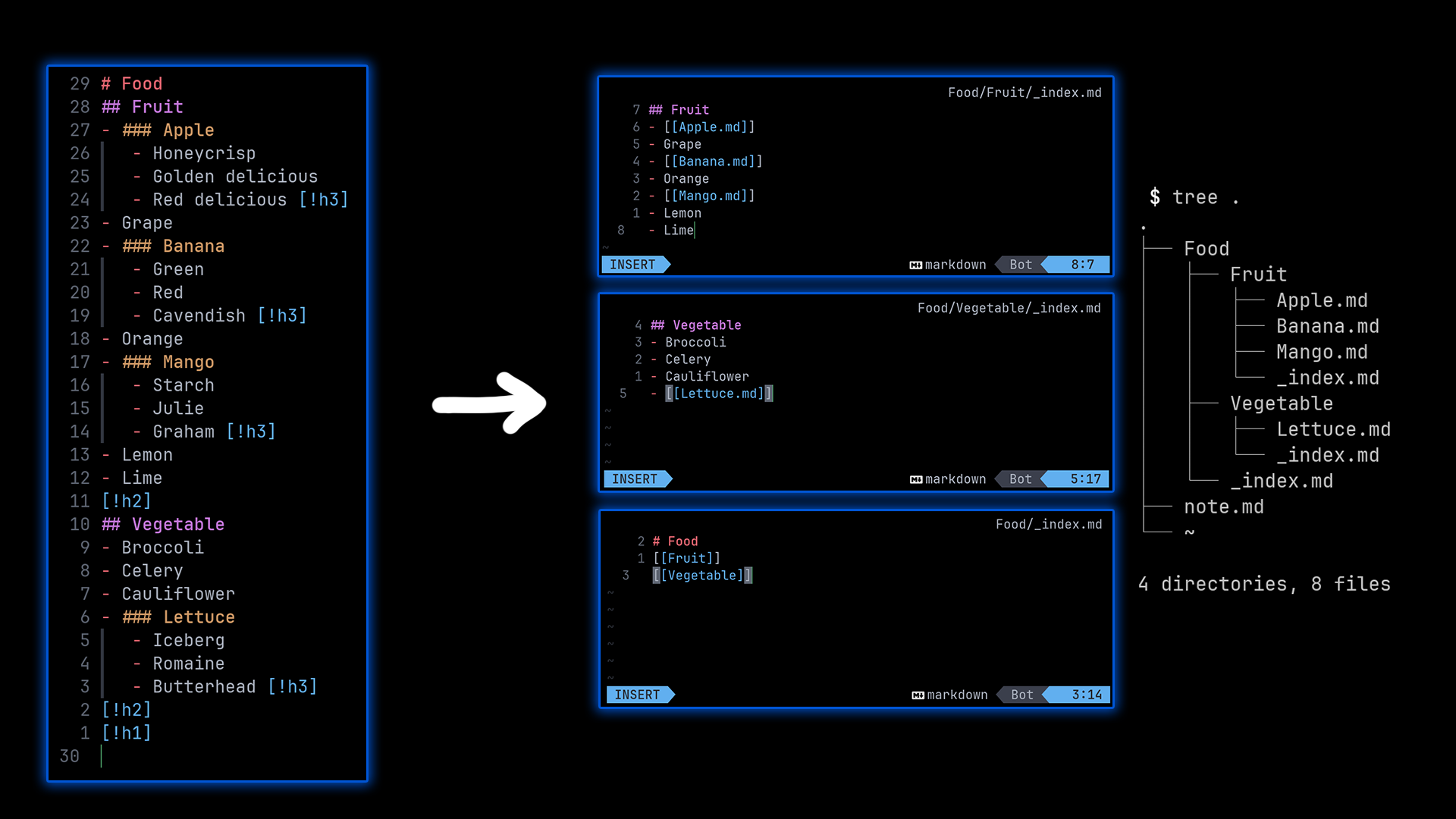Screen dimensions: 1456x819
Task: Click the [!h3] marker after Cavendish
Action: point(282,315)
